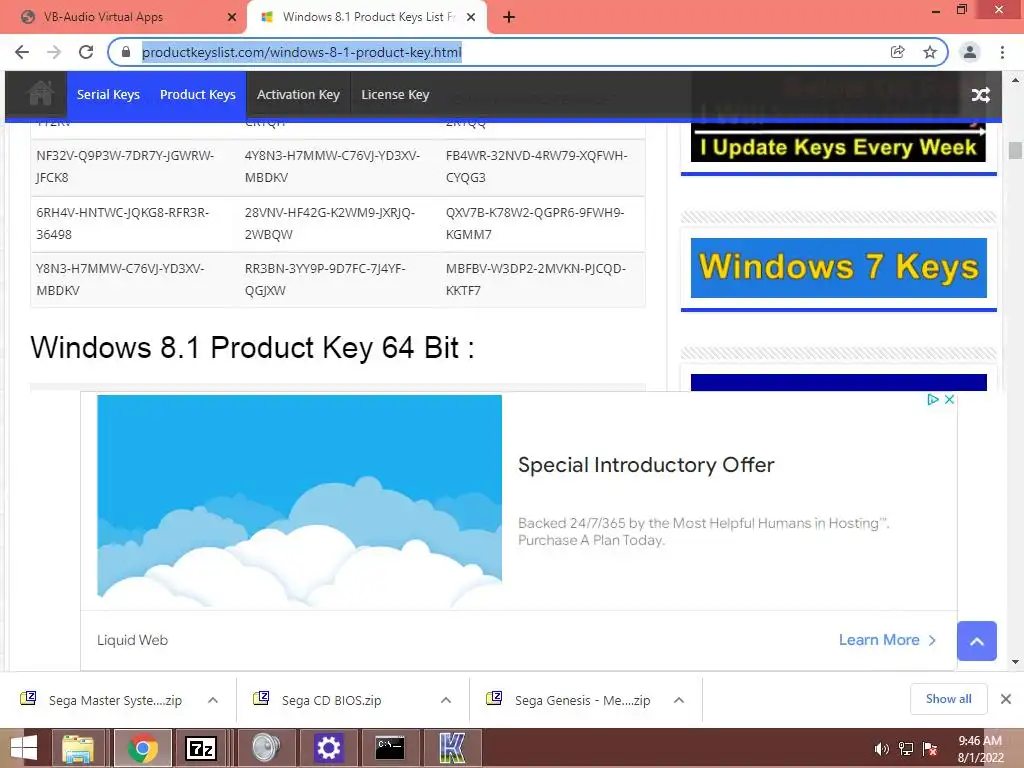Go back with the browser back arrow
The width and height of the screenshot is (1024, 768).
pyautogui.click(x=22, y=52)
